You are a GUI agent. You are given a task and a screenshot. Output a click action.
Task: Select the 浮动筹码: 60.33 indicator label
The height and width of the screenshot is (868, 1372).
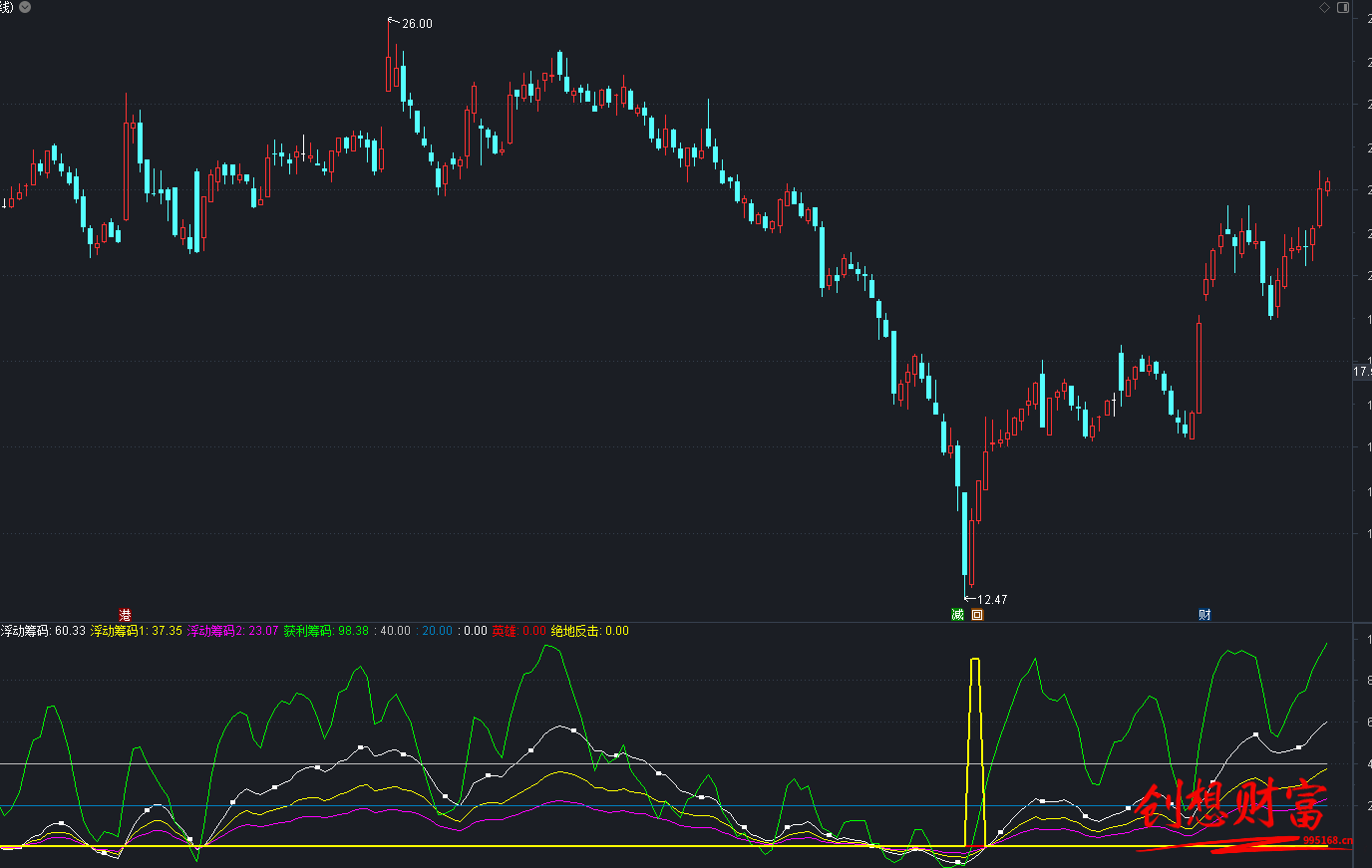point(43,631)
